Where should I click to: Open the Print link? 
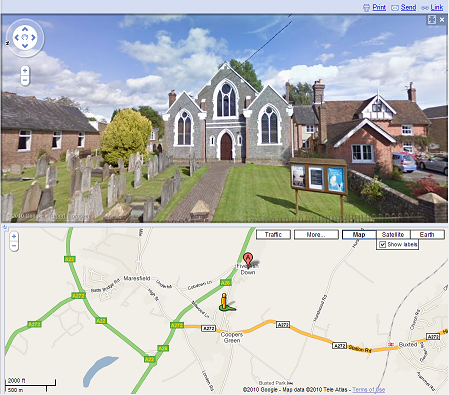pyautogui.click(x=379, y=7)
